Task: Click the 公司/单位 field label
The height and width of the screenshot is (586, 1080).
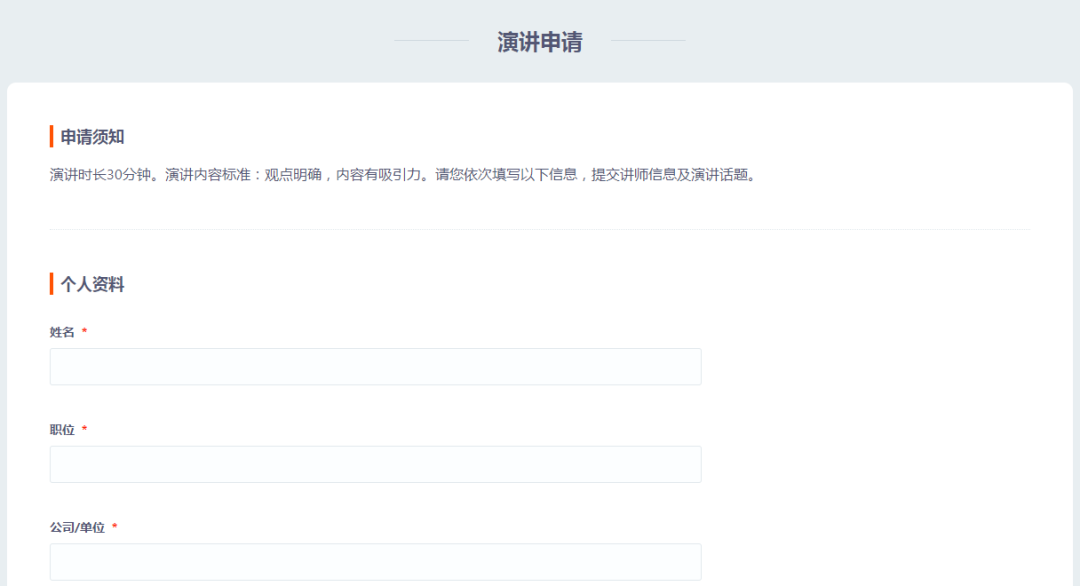Action: coord(77,527)
